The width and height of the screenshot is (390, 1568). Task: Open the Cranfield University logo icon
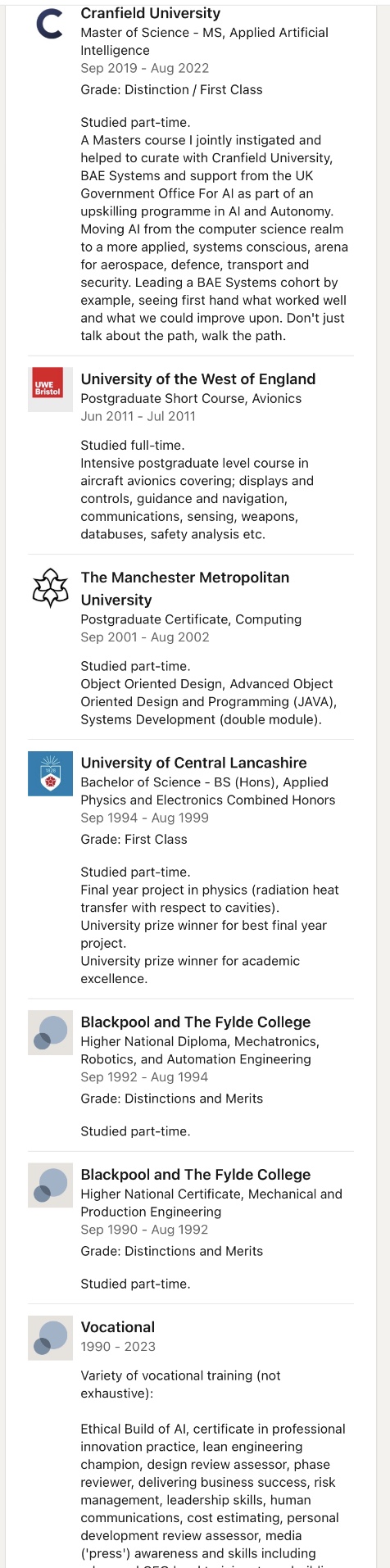50,24
